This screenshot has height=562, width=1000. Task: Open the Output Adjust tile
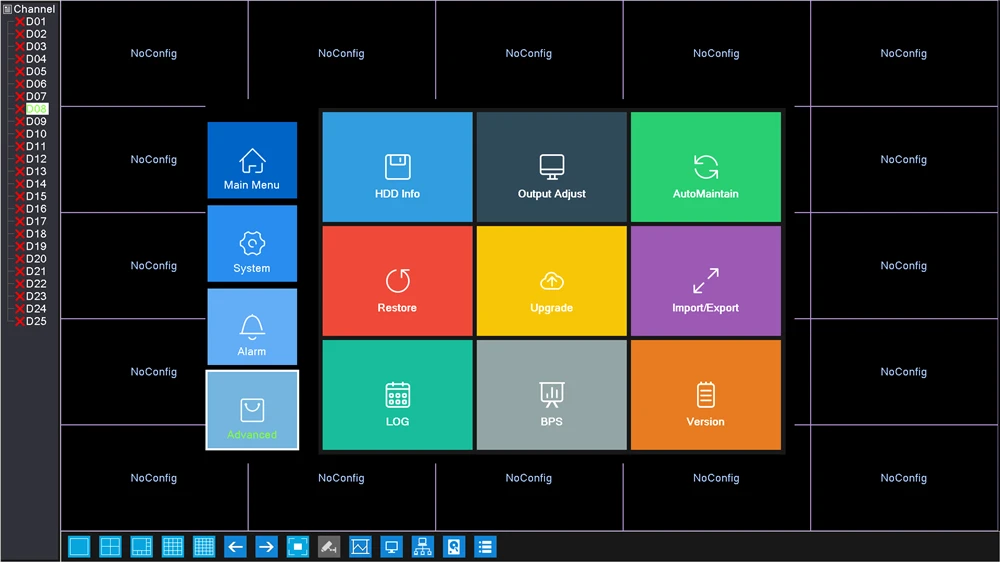click(552, 167)
